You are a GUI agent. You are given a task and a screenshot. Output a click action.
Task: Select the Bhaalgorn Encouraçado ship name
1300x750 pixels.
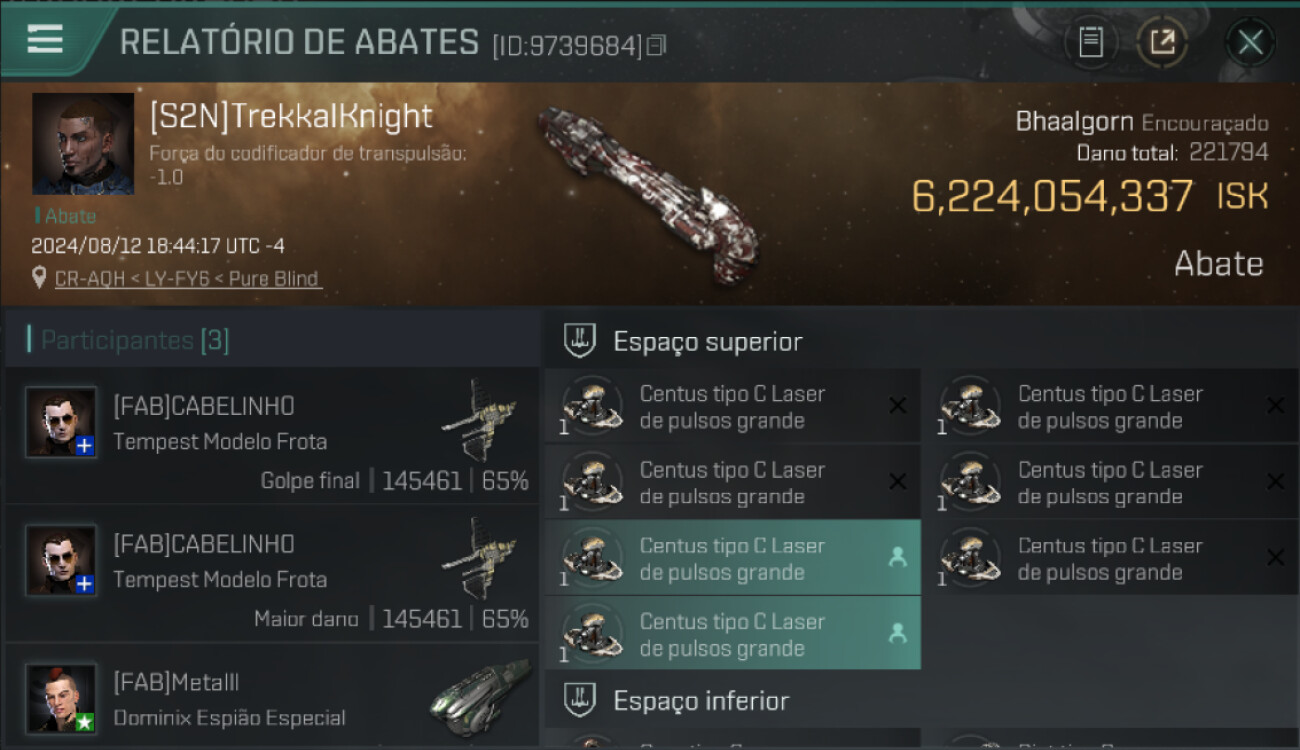tap(1141, 122)
